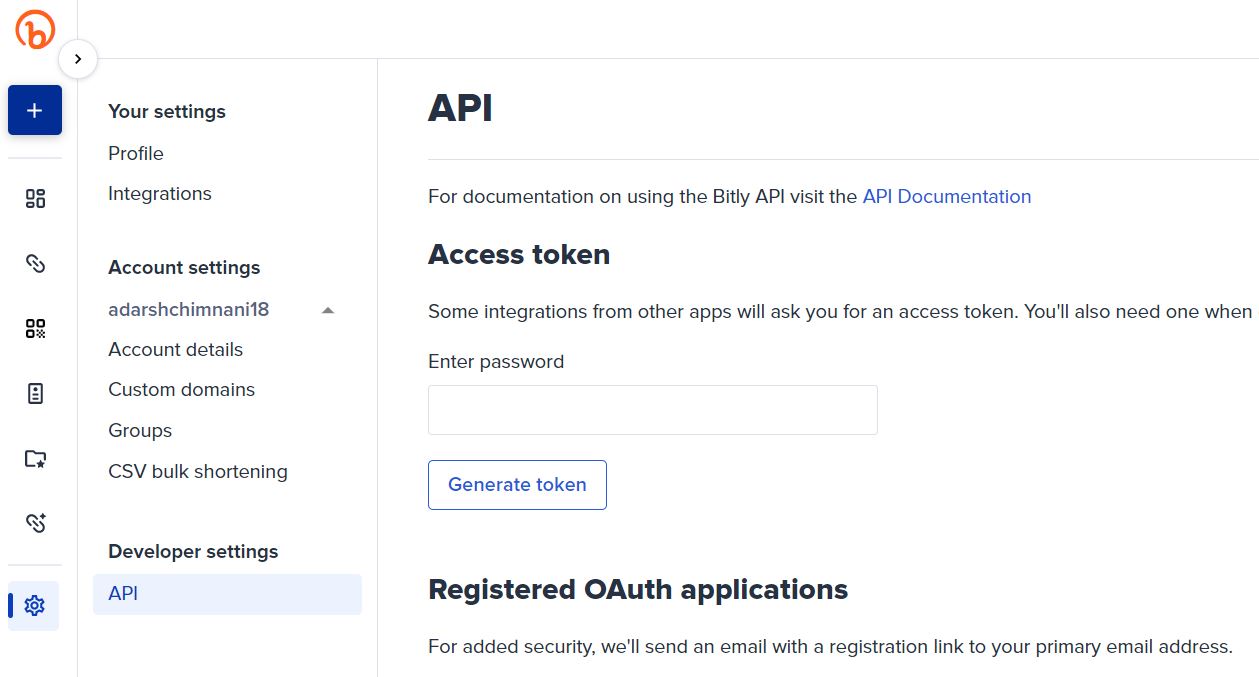
Task: Select the Home dashboard icon
Action: [34, 198]
